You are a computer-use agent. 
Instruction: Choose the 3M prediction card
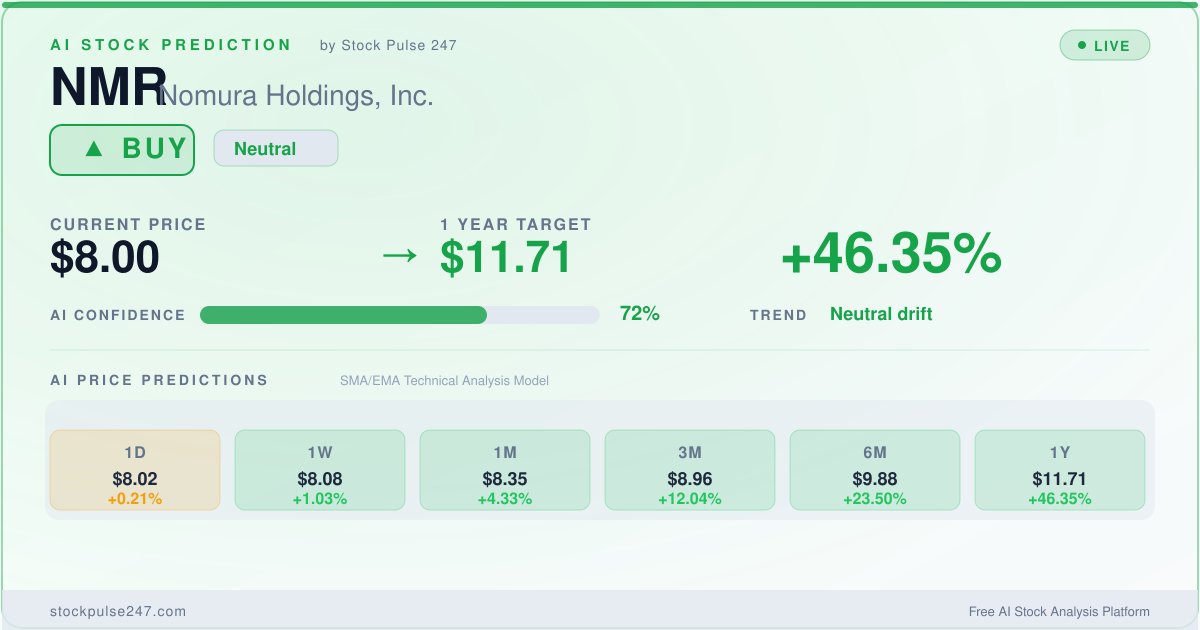[x=690, y=470]
